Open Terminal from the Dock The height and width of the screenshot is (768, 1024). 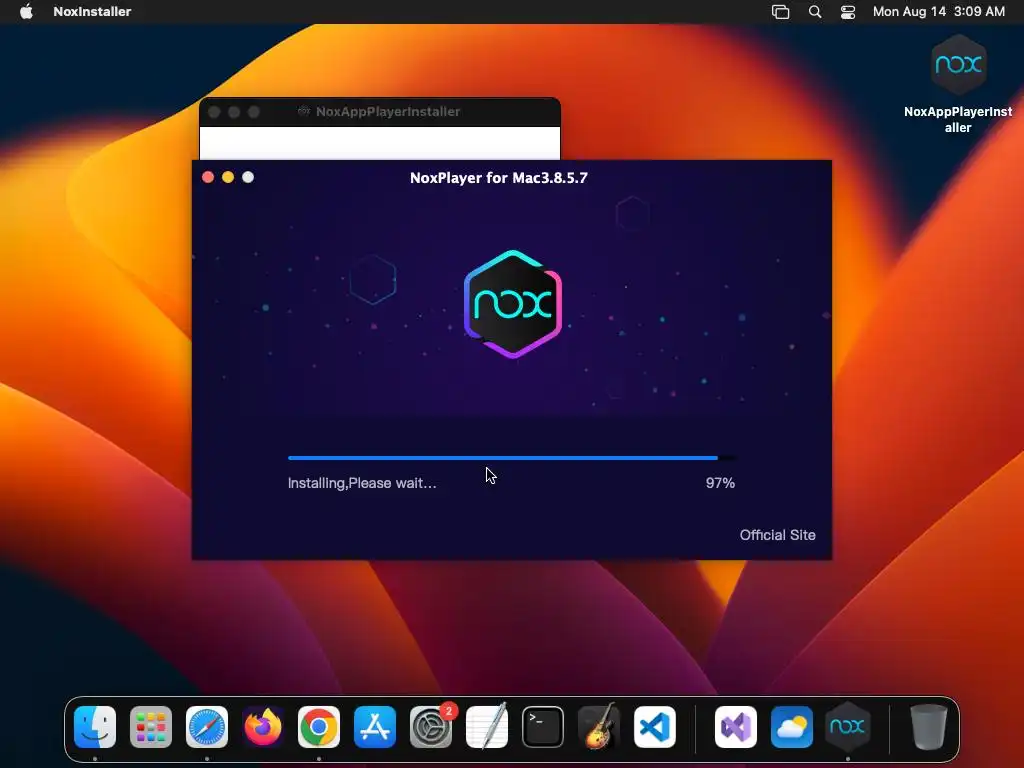[543, 727]
